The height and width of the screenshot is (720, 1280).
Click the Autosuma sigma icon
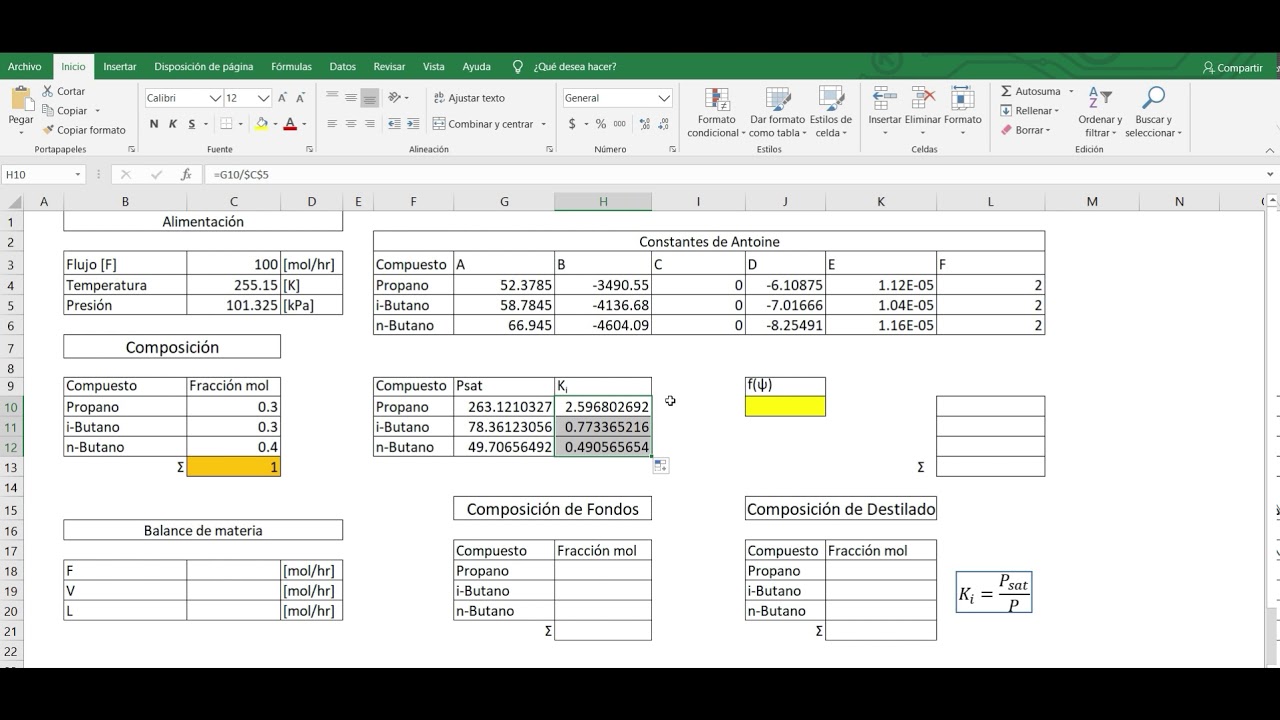point(1006,91)
